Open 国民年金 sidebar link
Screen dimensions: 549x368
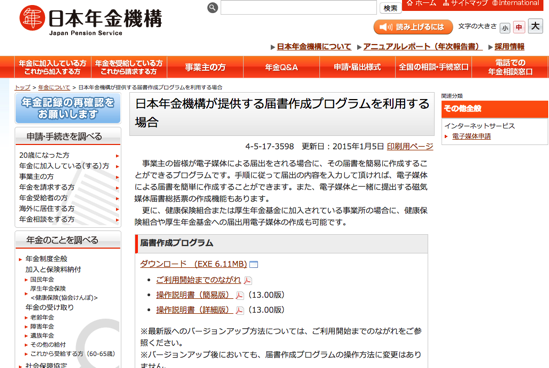click(x=42, y=279)
